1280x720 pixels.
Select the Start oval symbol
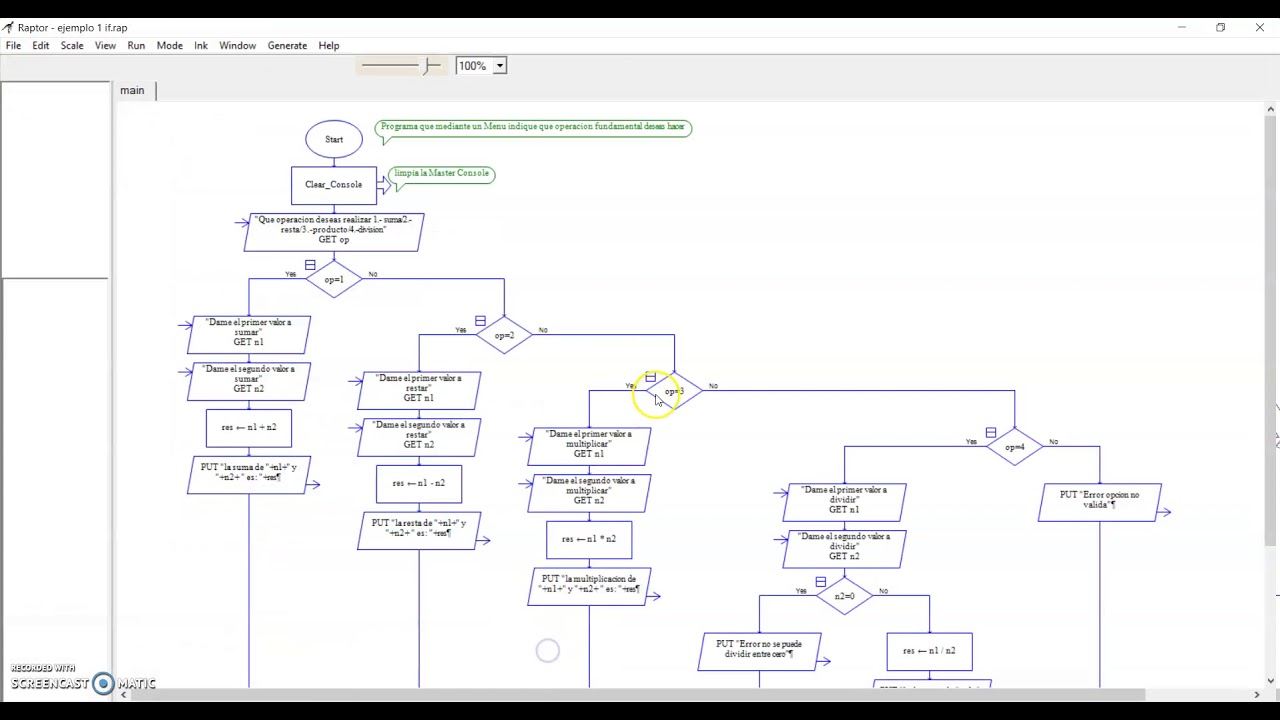334,139
